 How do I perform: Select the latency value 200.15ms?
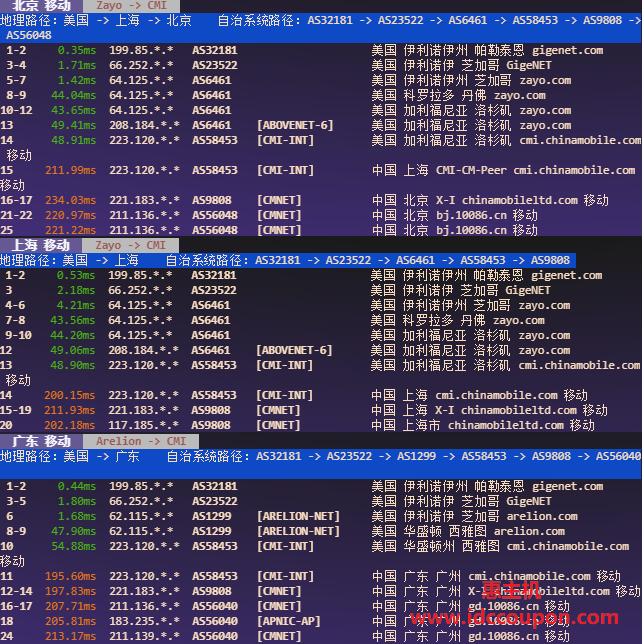70,395
